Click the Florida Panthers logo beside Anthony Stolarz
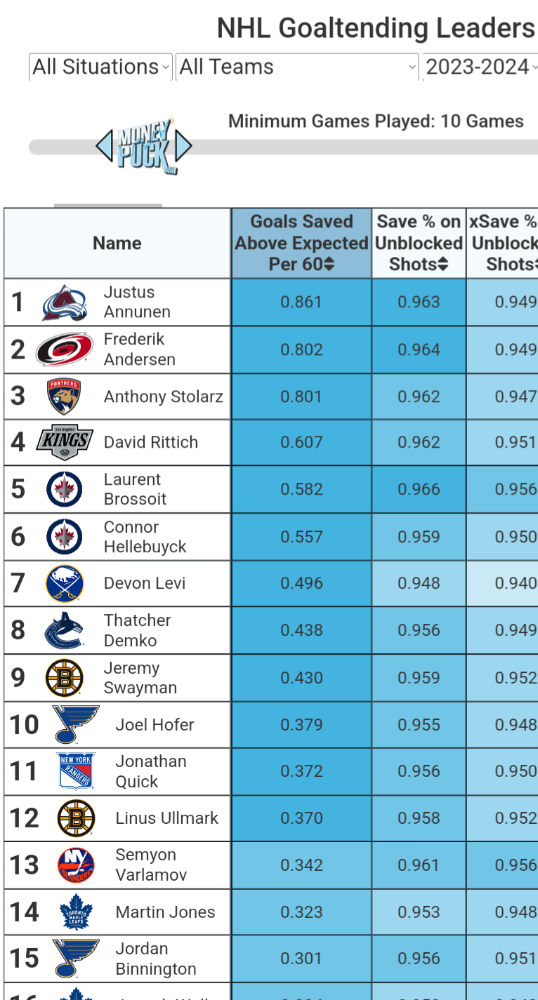Screen dimensions: 538x1000 [x=64, y=396]
